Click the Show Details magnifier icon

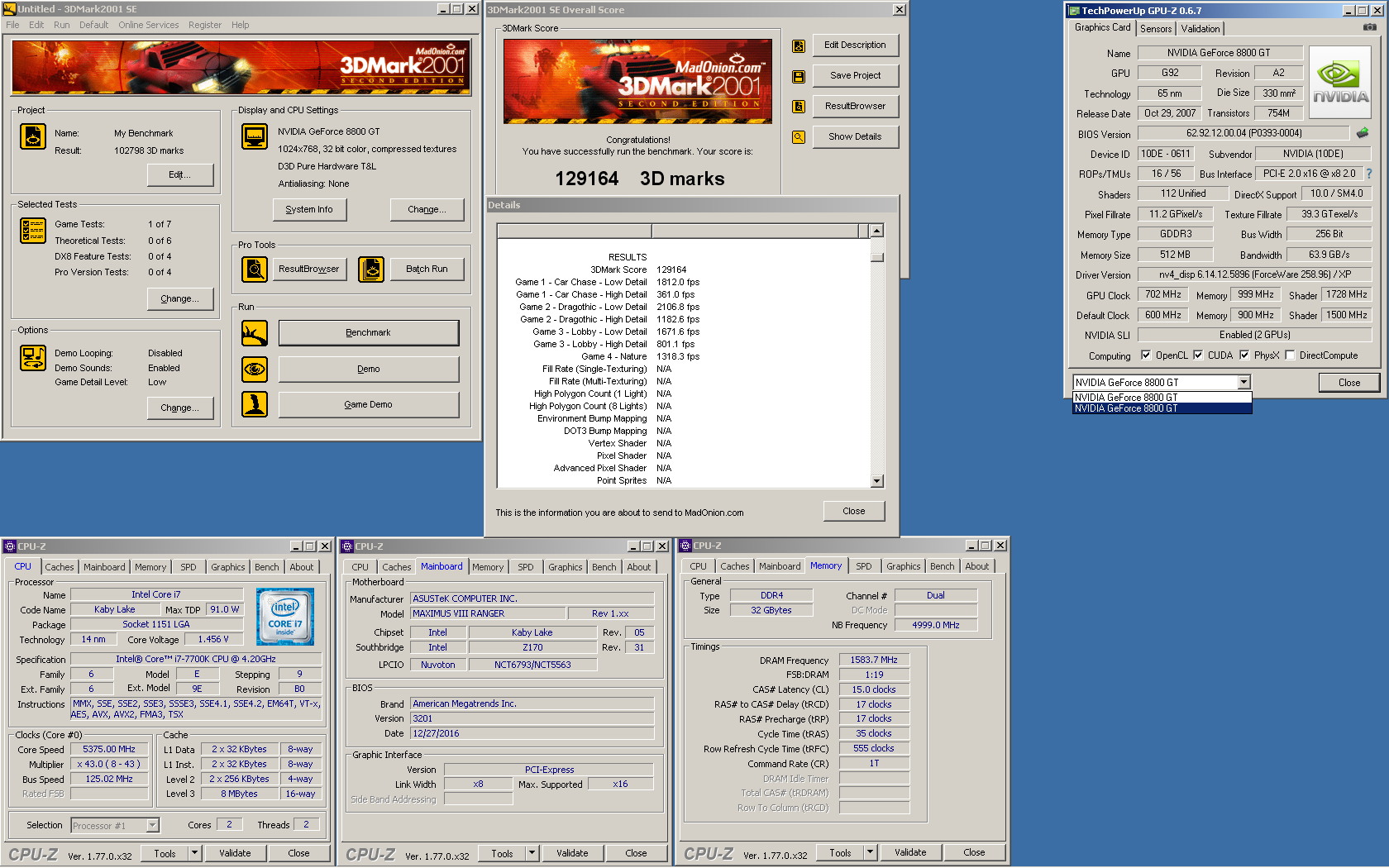[x=799, y=137]
